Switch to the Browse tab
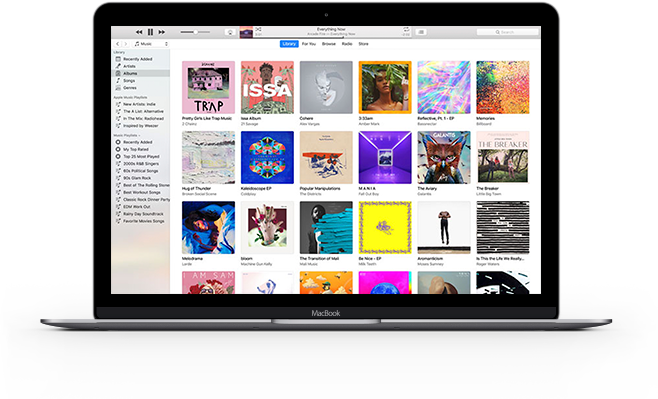 click(329, 44)
